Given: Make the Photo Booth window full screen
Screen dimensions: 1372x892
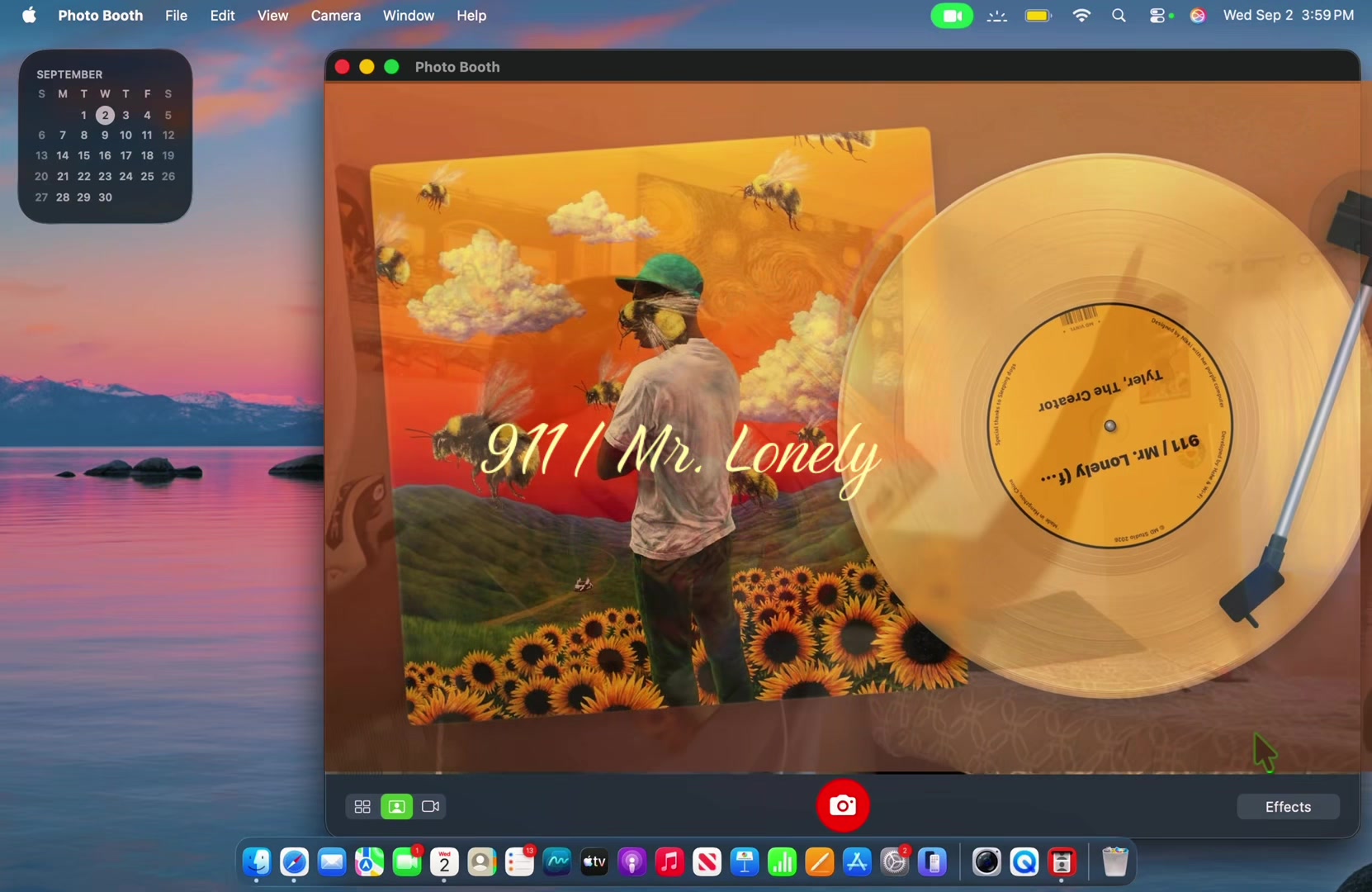Looking at the screenshot, I should 391,67.
